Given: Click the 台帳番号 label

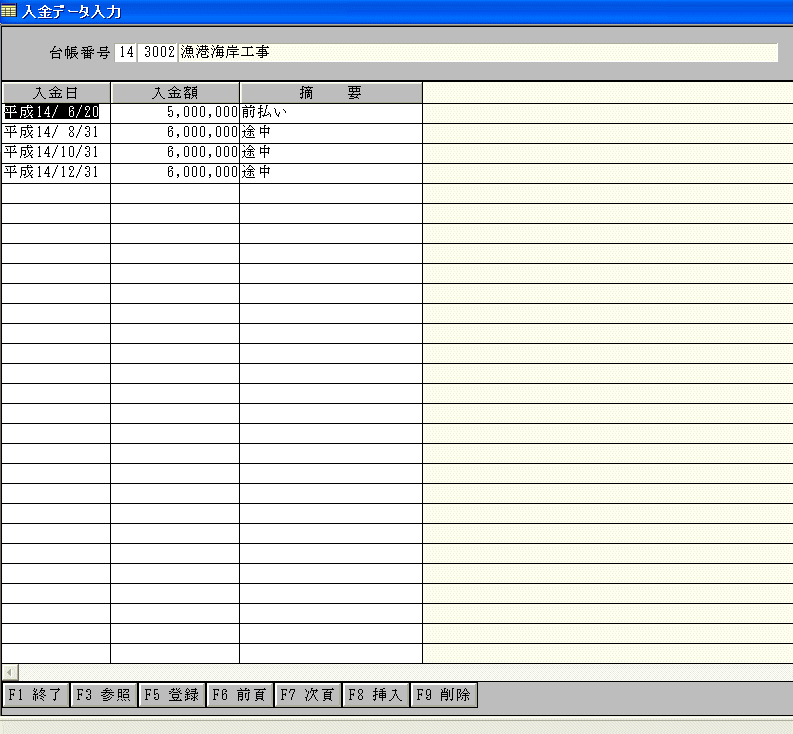Looking at the screenshot, I should [x=79, y=53].
